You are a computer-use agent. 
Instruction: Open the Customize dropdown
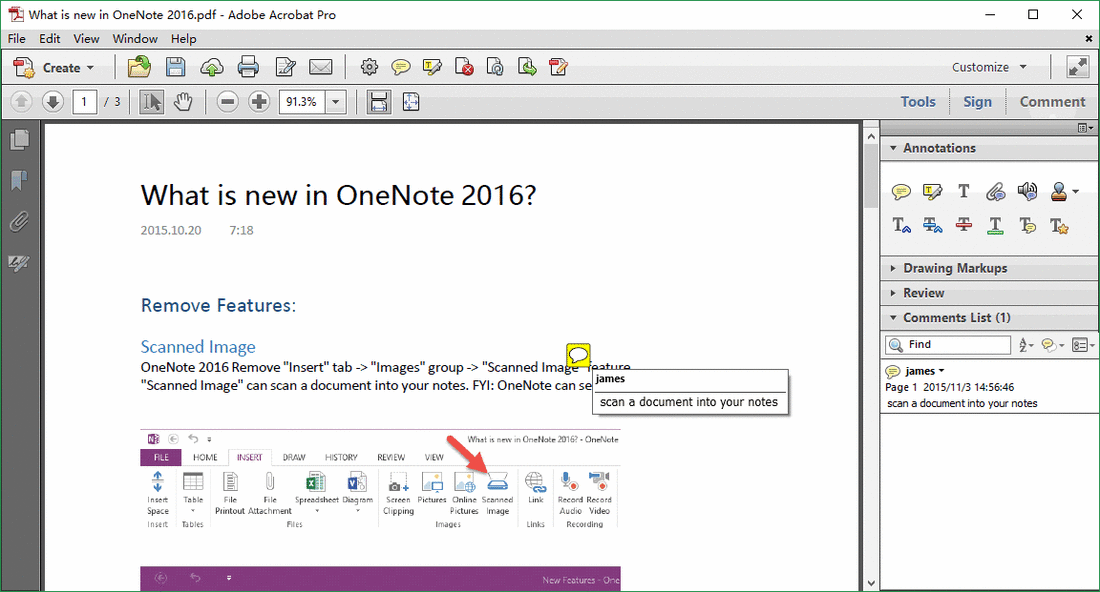click(989, 67)
